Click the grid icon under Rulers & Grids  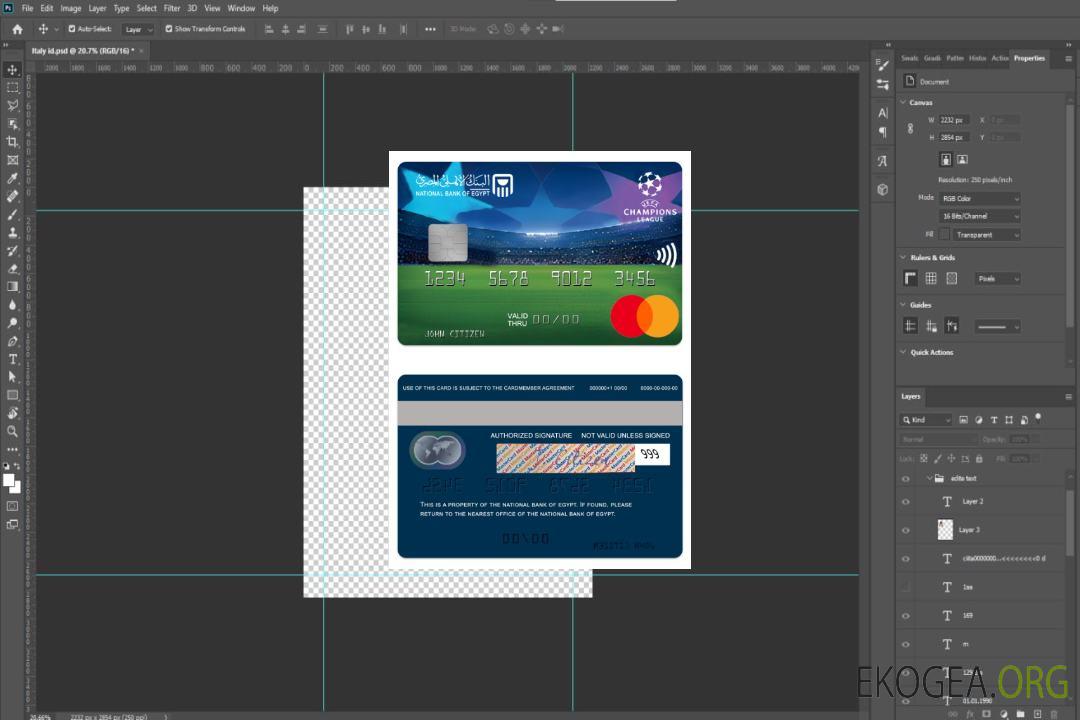tap(931, 278)
